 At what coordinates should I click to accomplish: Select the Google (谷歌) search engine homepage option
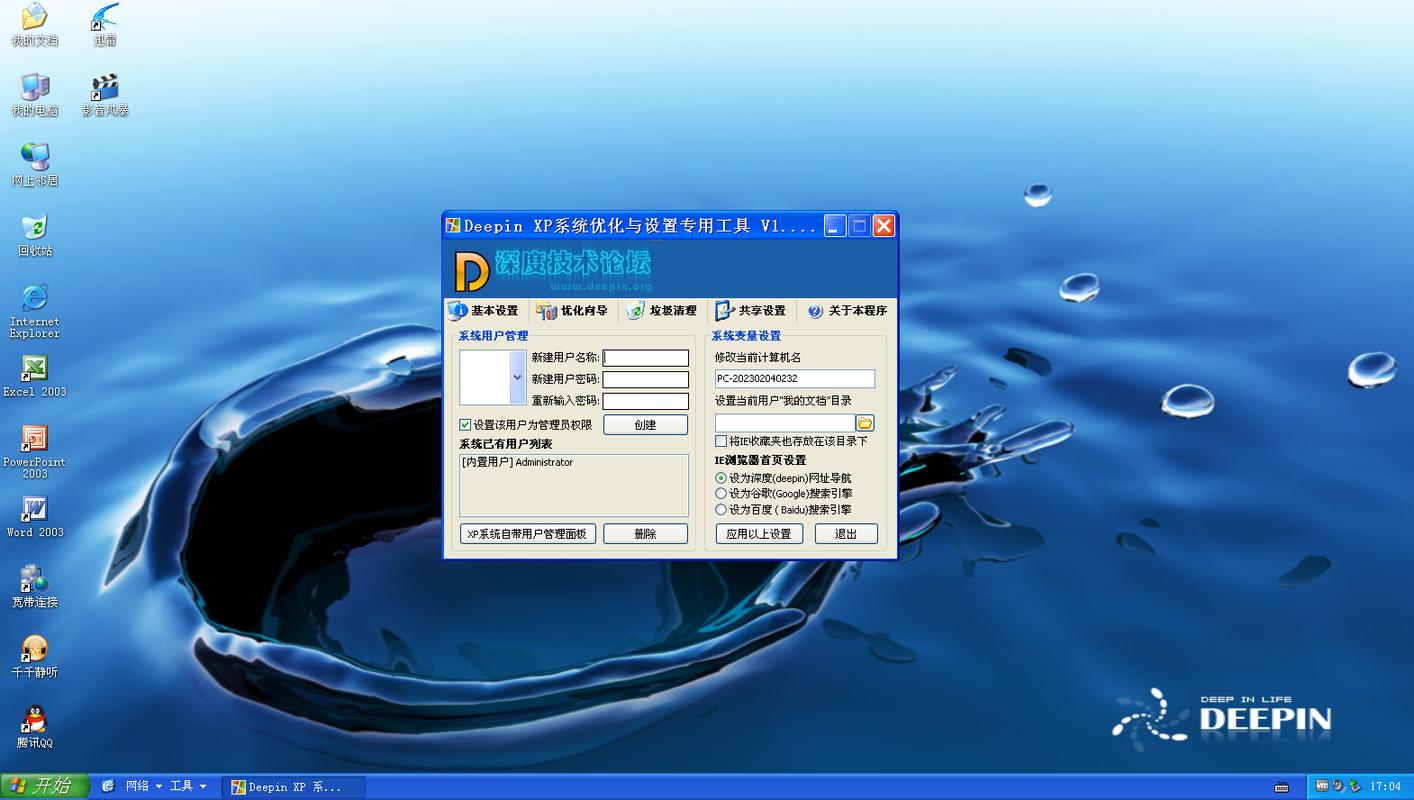point(721,493)
